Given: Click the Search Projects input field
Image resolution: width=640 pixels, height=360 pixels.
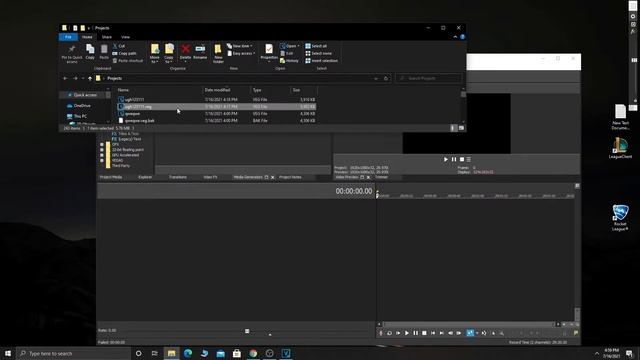Looking at the screenshot, I should (x=428, y=78).
